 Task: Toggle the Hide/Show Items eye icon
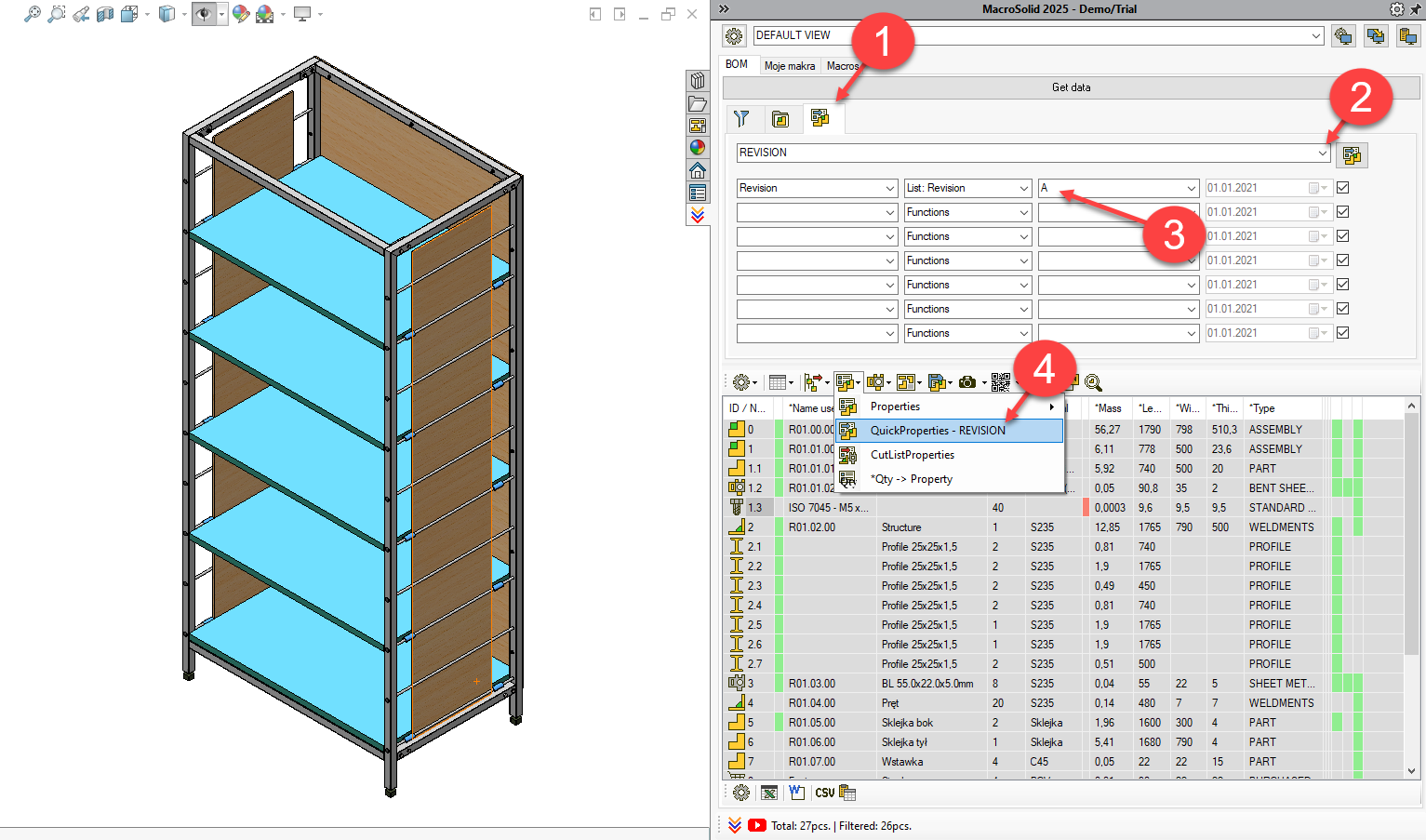[x=204, y=14]
